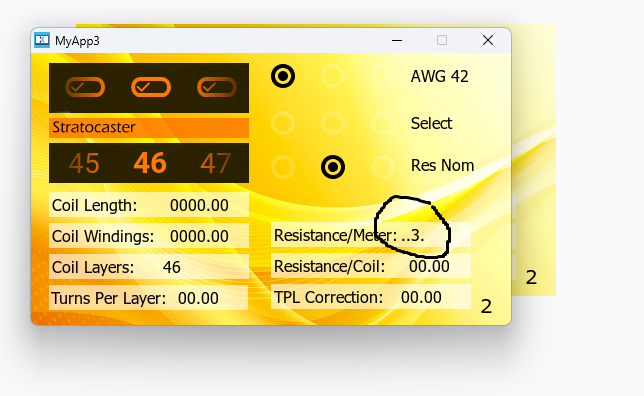Click the number 2 inside MyApp3 window corner
The height and width of the screenshot is (396, 644).
pos(486,306)
